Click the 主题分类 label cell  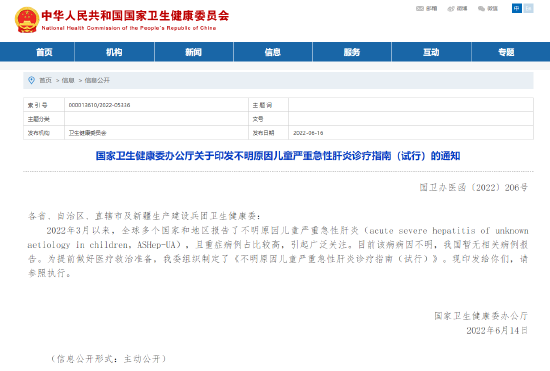coord(44,119)
